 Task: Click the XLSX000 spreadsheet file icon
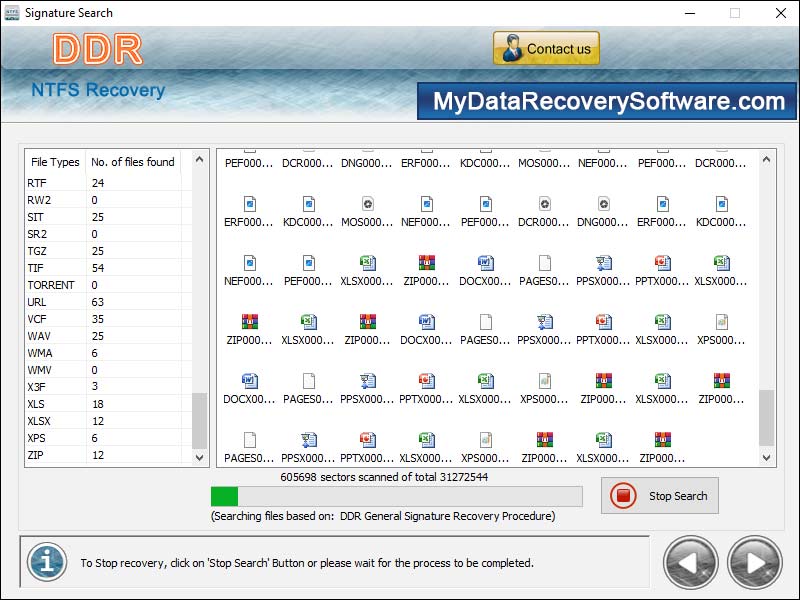[x=369, y=262]
